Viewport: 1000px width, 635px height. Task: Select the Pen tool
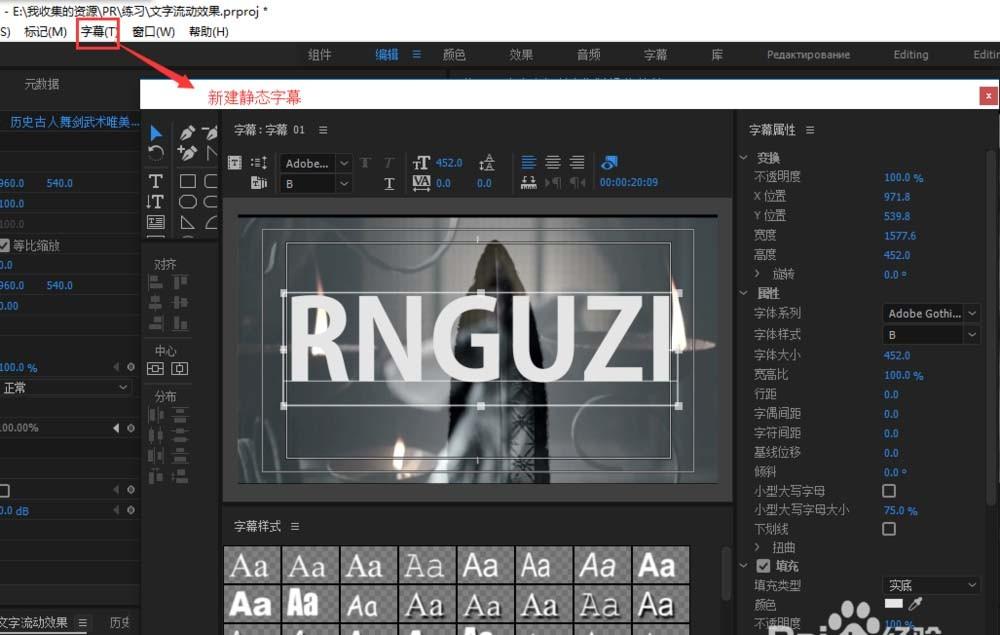tap(186, 133)
